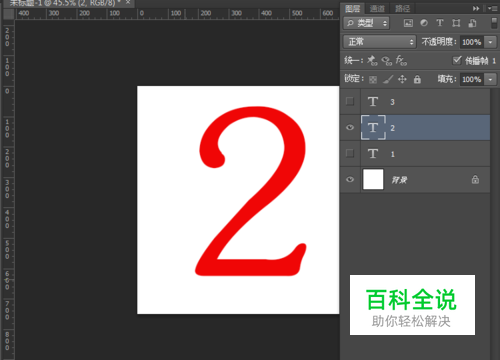Switch to the 通道 tab
This screenshot has height=360, width=500.
coord(377,9)
